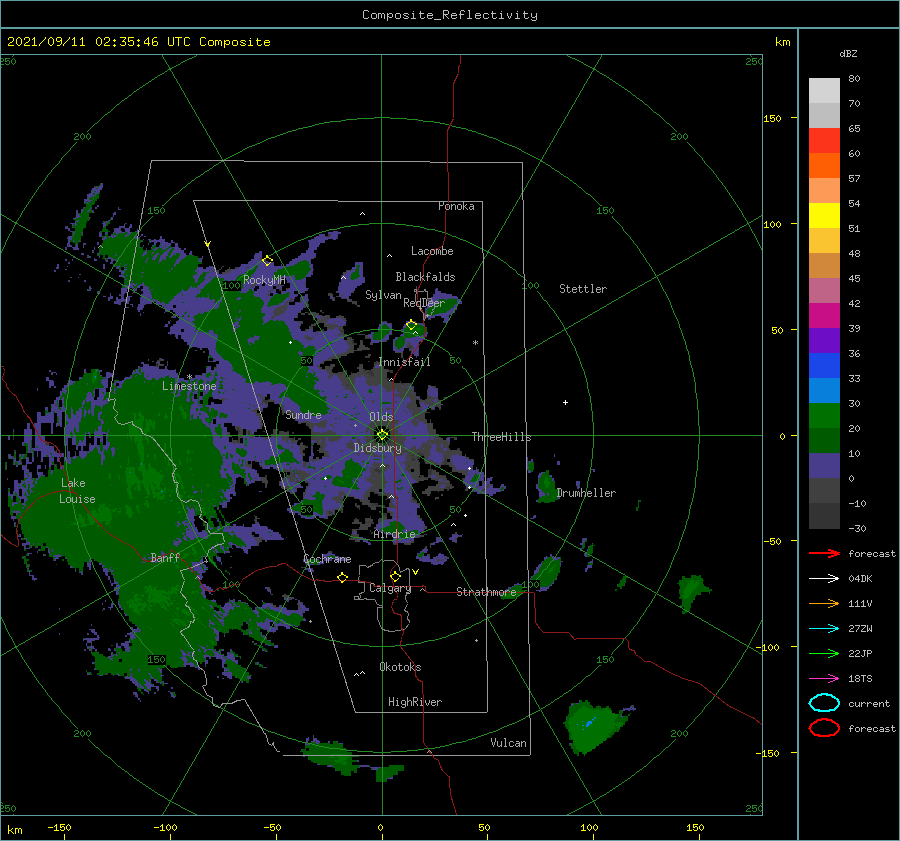Click the Strathmore label
This screenshot has width=900, height=841.
[486, 592]
